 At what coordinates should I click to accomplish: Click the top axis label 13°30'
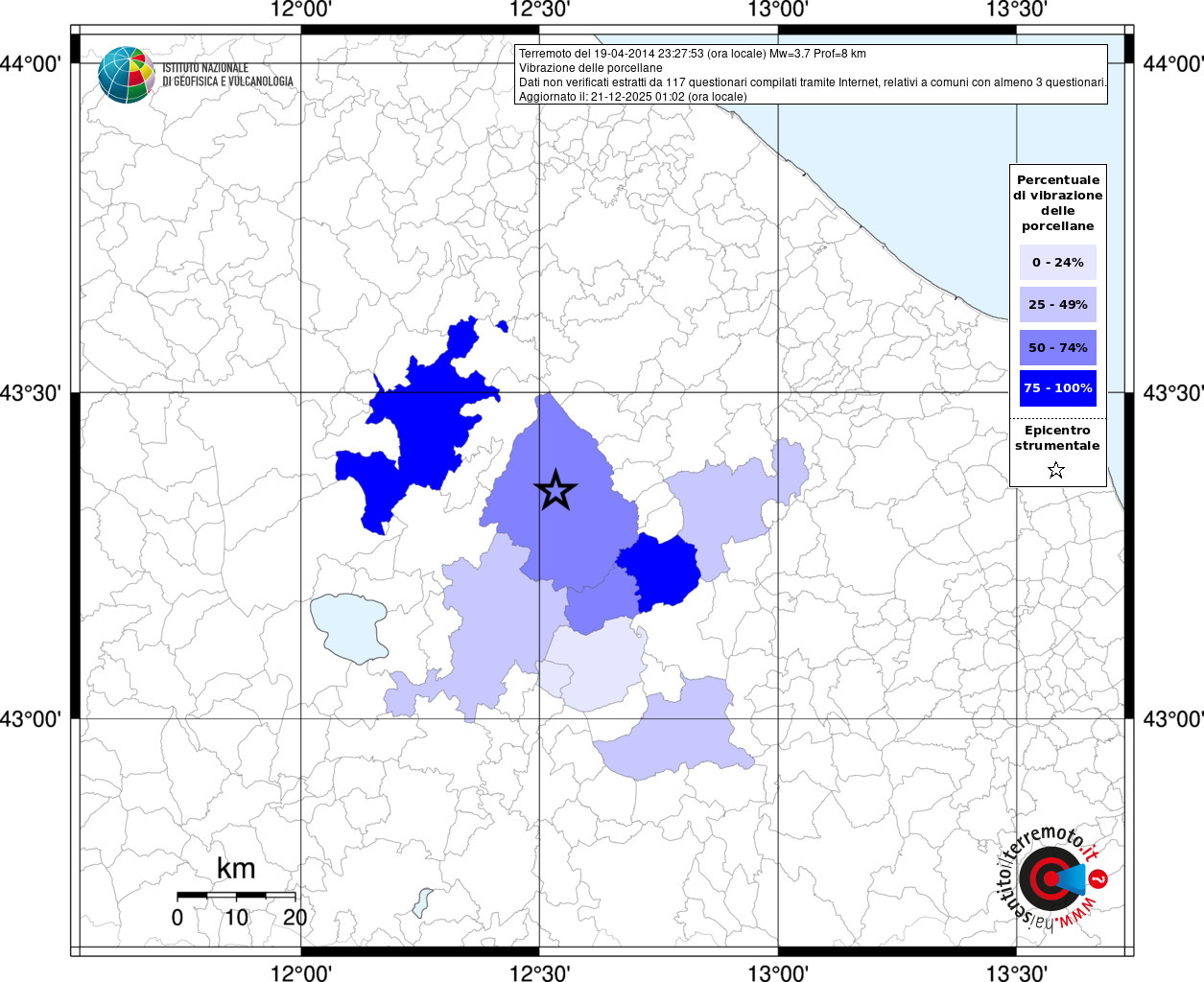[x=1016, y=10]
